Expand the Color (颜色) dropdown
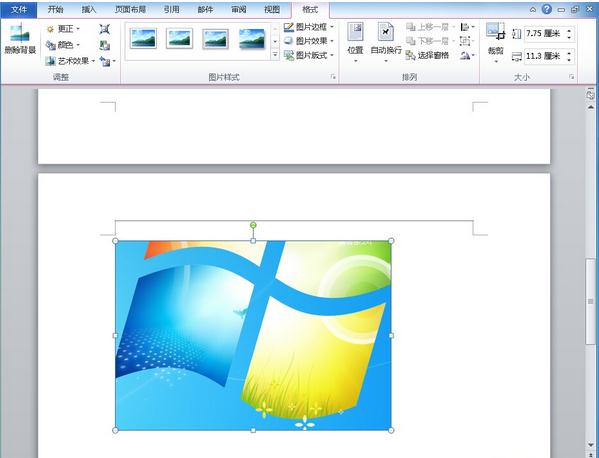Viewport: 599px width, 458px height. pos(63,45)
